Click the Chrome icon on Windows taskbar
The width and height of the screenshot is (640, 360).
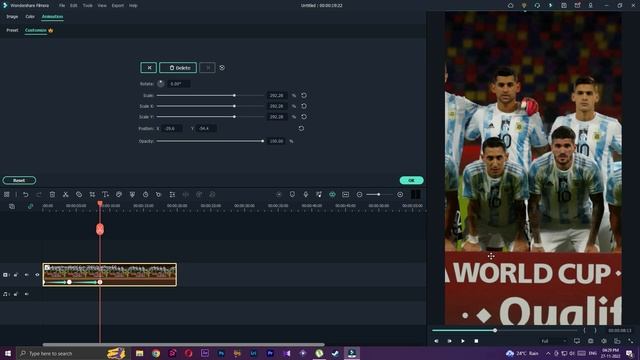click(156, 353)
